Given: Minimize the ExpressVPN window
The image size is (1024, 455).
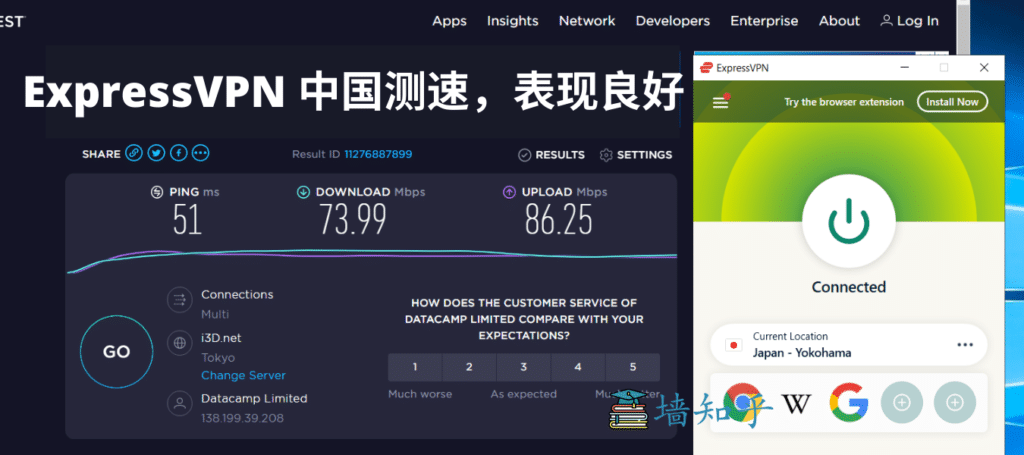Looking at the screenshot, I should 904,67.
